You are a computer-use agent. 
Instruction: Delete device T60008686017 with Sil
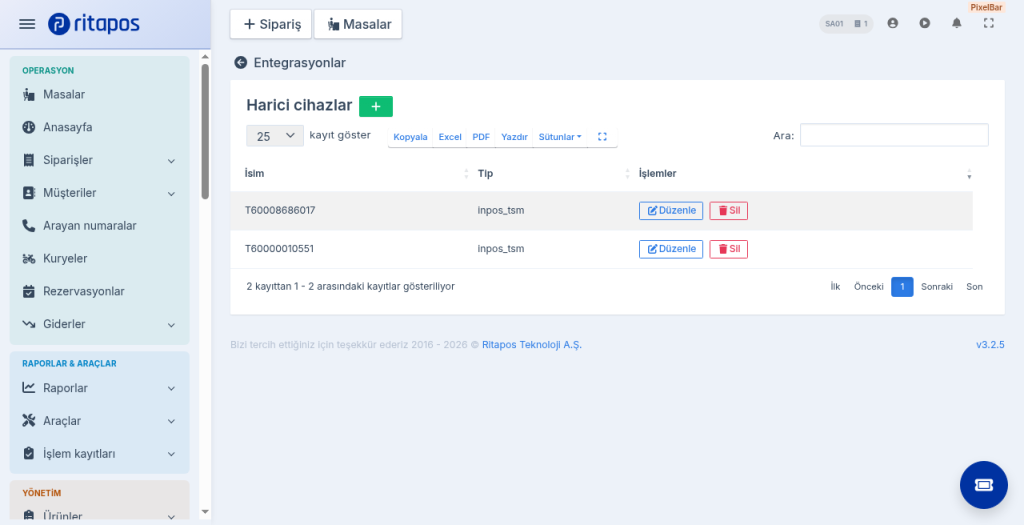tap(728, 210)
